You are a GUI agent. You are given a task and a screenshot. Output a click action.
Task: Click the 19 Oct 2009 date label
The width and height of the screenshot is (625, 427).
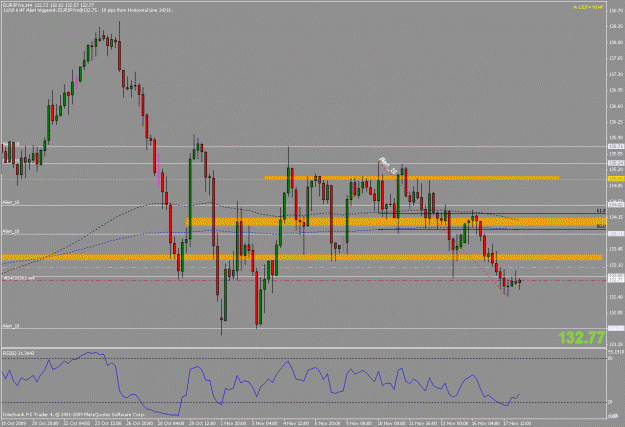click(x=13, y=422)
